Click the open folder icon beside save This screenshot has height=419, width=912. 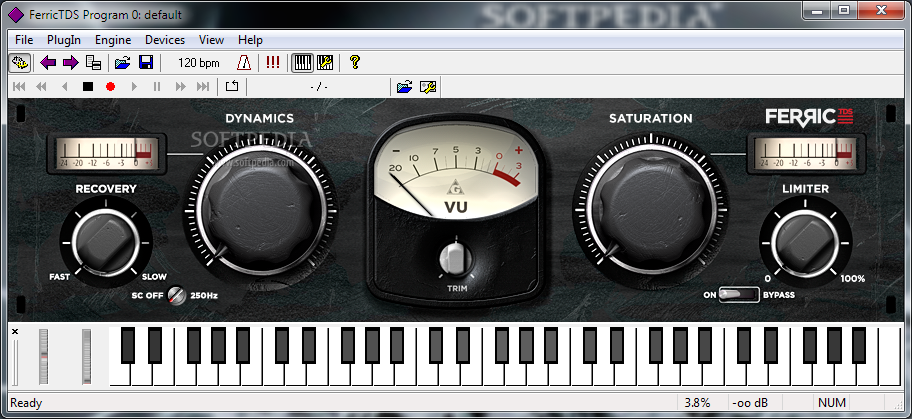[122, 62]
